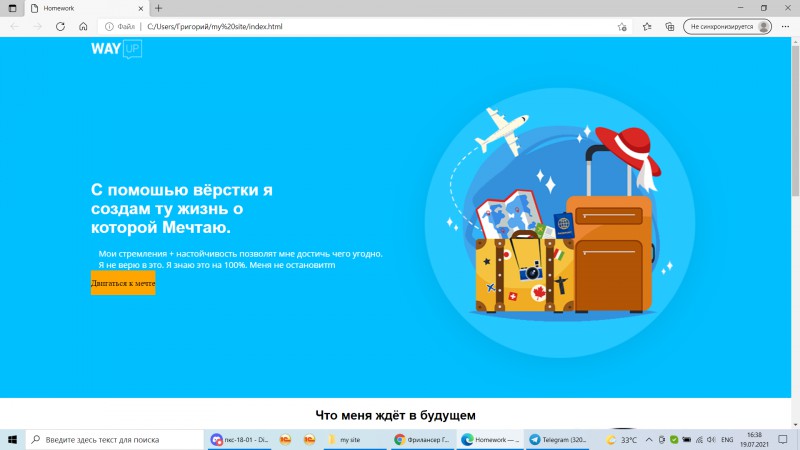The height and width of the screenshot is (450, 800).
Task: Open clock and date 16:38 flyout
Action: coord(754,439)
